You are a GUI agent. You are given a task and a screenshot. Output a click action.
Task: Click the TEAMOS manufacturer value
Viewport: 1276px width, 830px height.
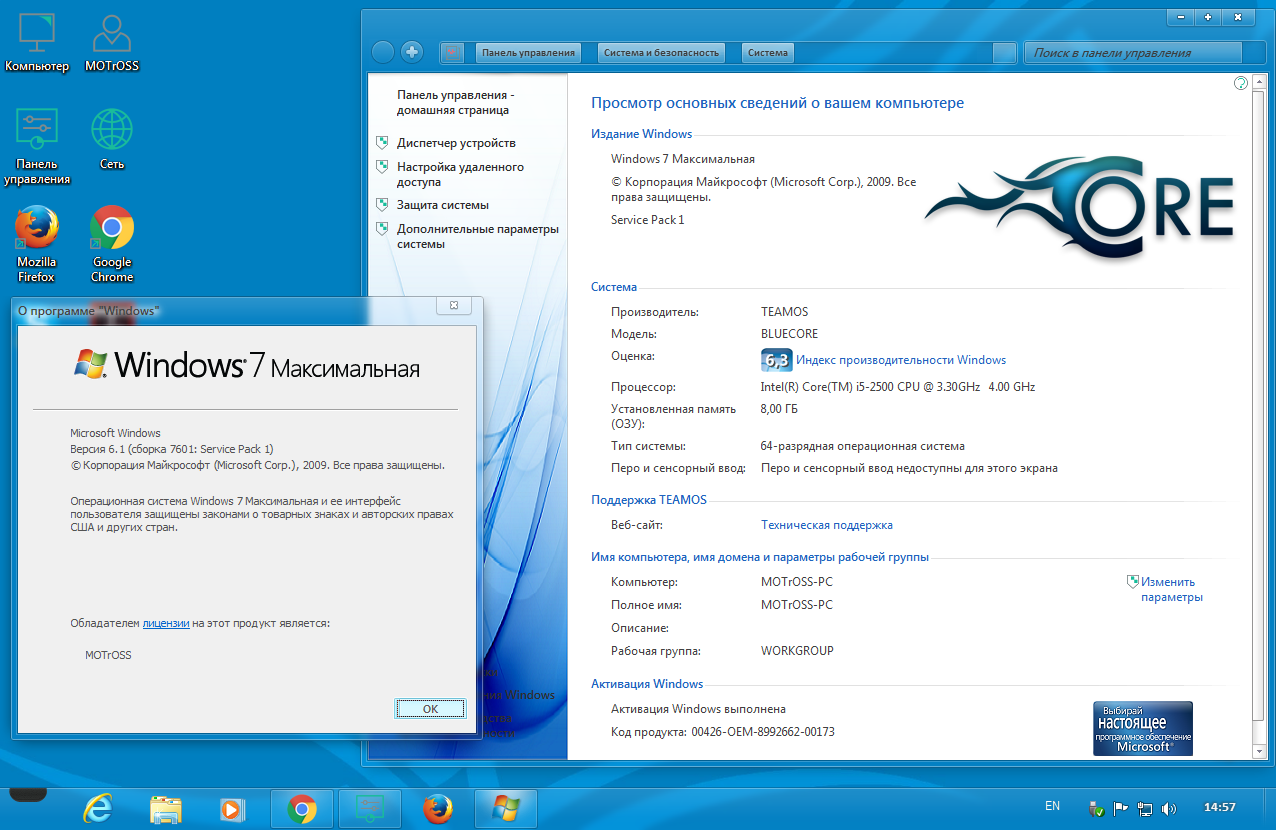click(784, 312)
